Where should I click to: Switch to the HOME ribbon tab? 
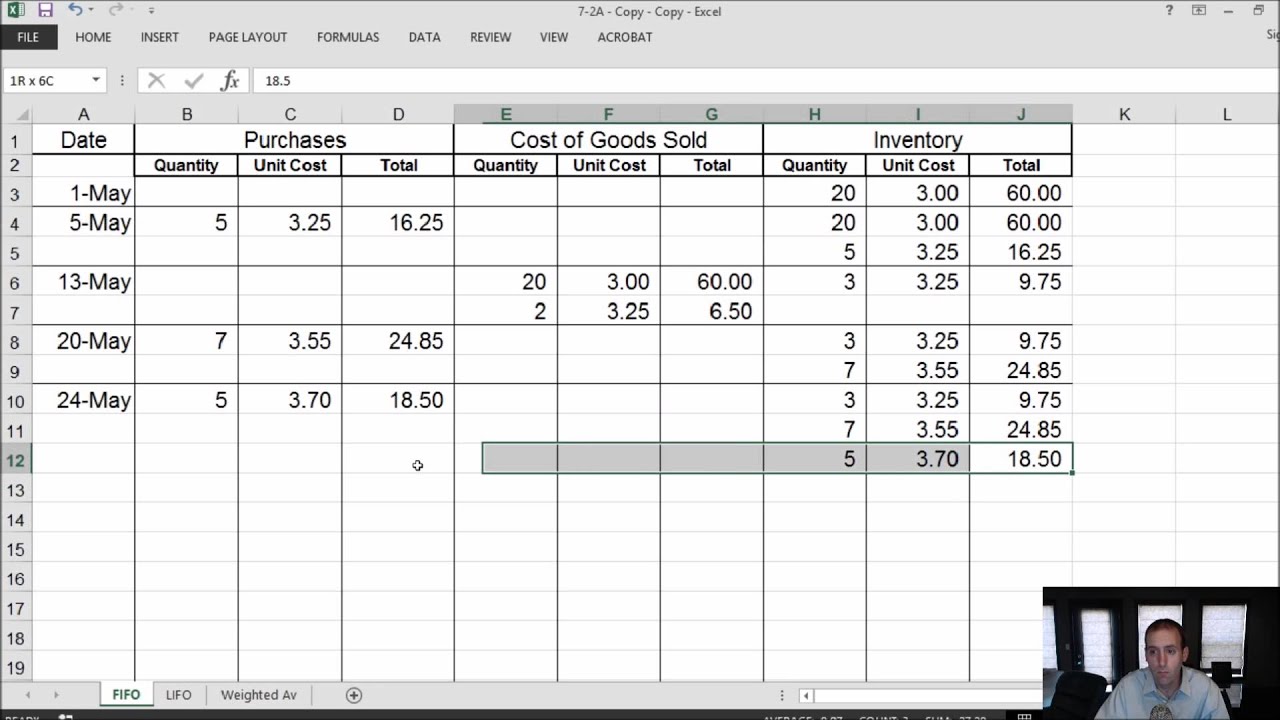point(93,37)
